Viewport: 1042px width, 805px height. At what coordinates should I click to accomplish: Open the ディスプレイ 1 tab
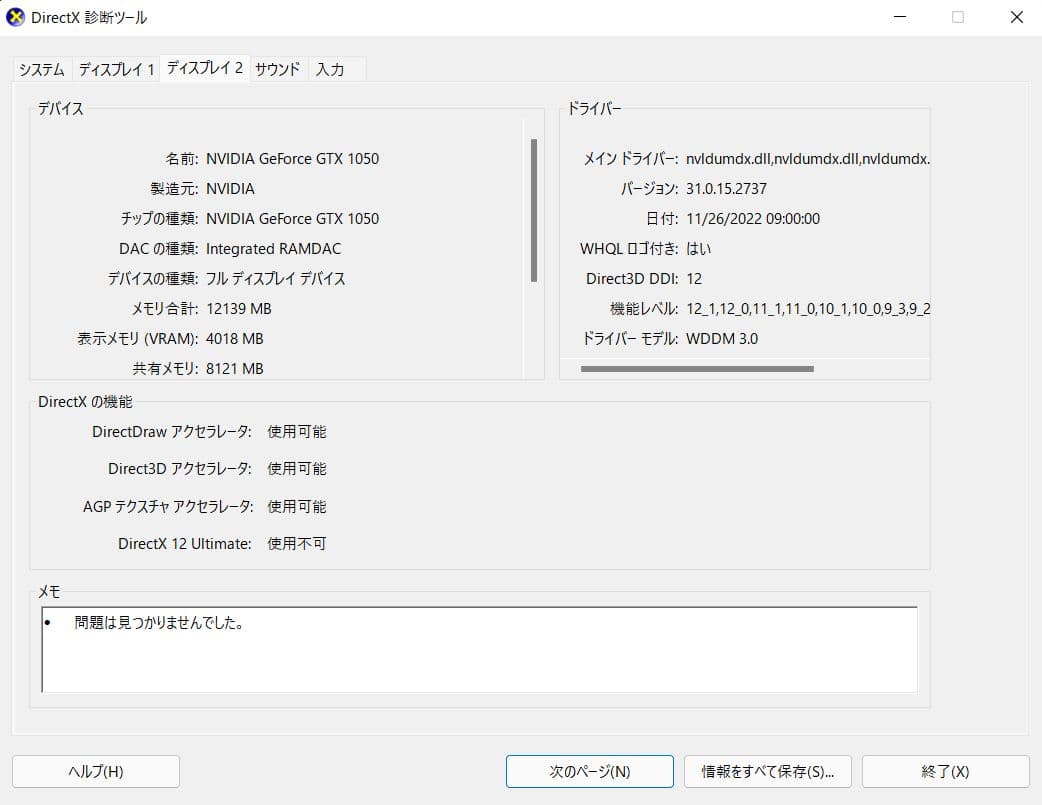pos(115,70)
